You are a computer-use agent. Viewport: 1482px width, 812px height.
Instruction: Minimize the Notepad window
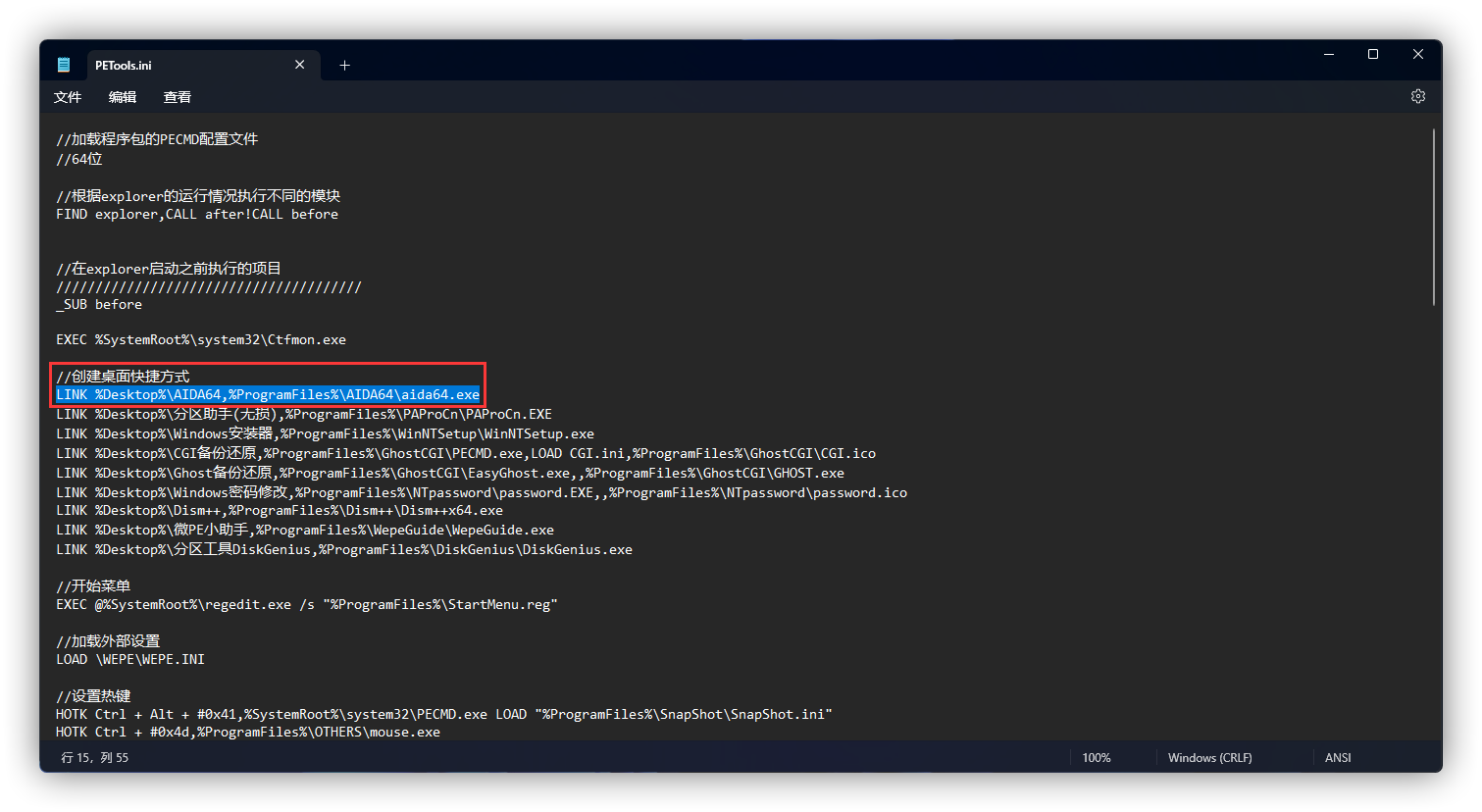1329,55
